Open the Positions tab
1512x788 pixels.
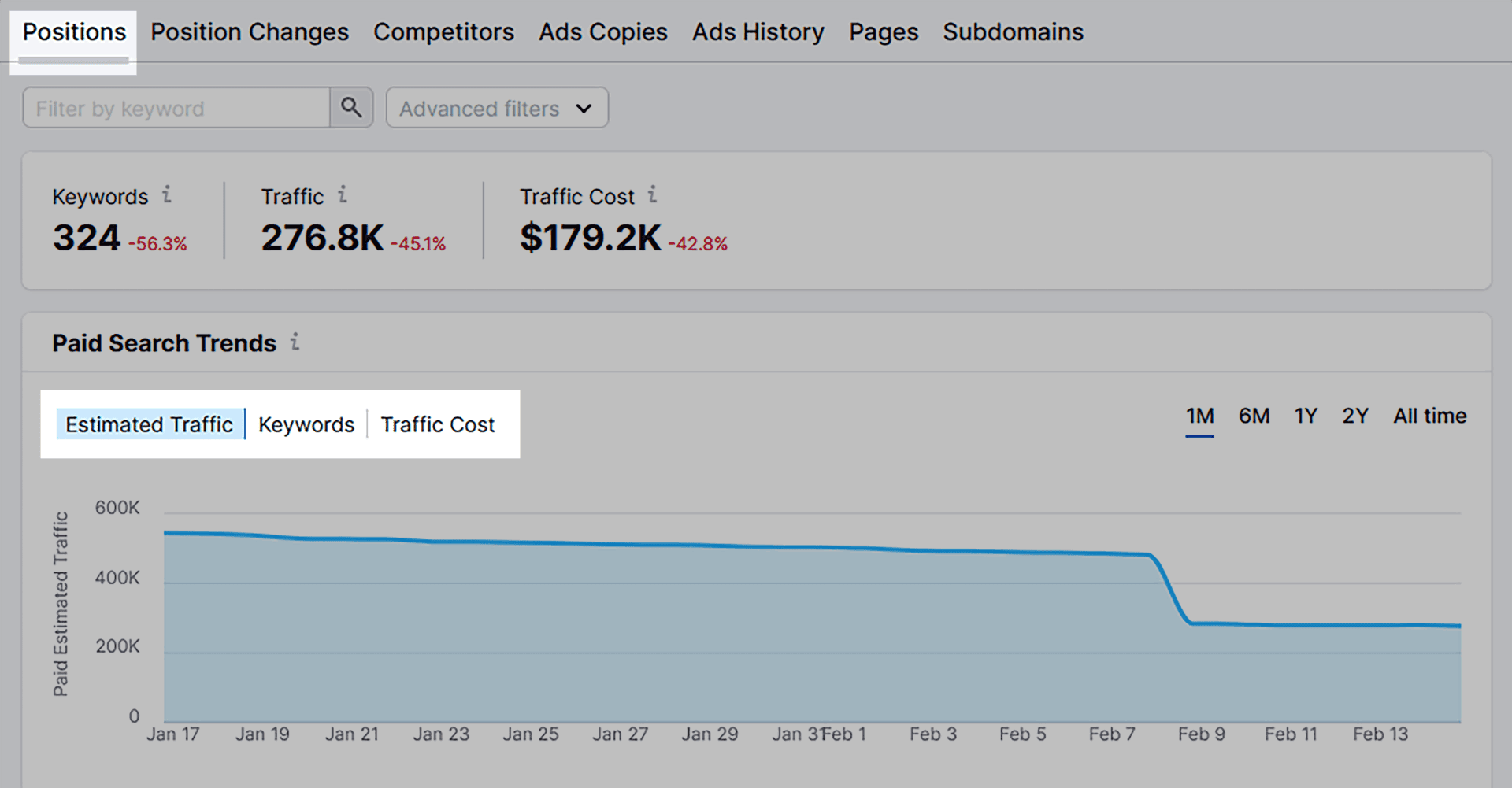[x=74, y=32]
